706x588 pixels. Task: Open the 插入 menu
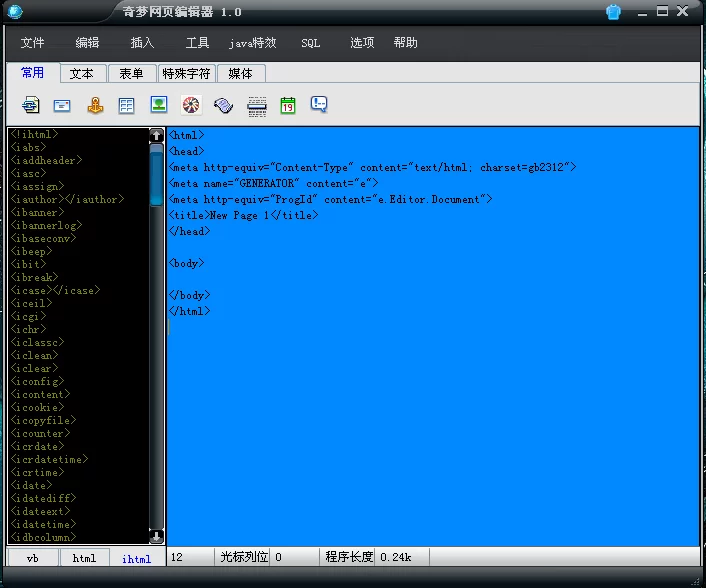(142, 43)
